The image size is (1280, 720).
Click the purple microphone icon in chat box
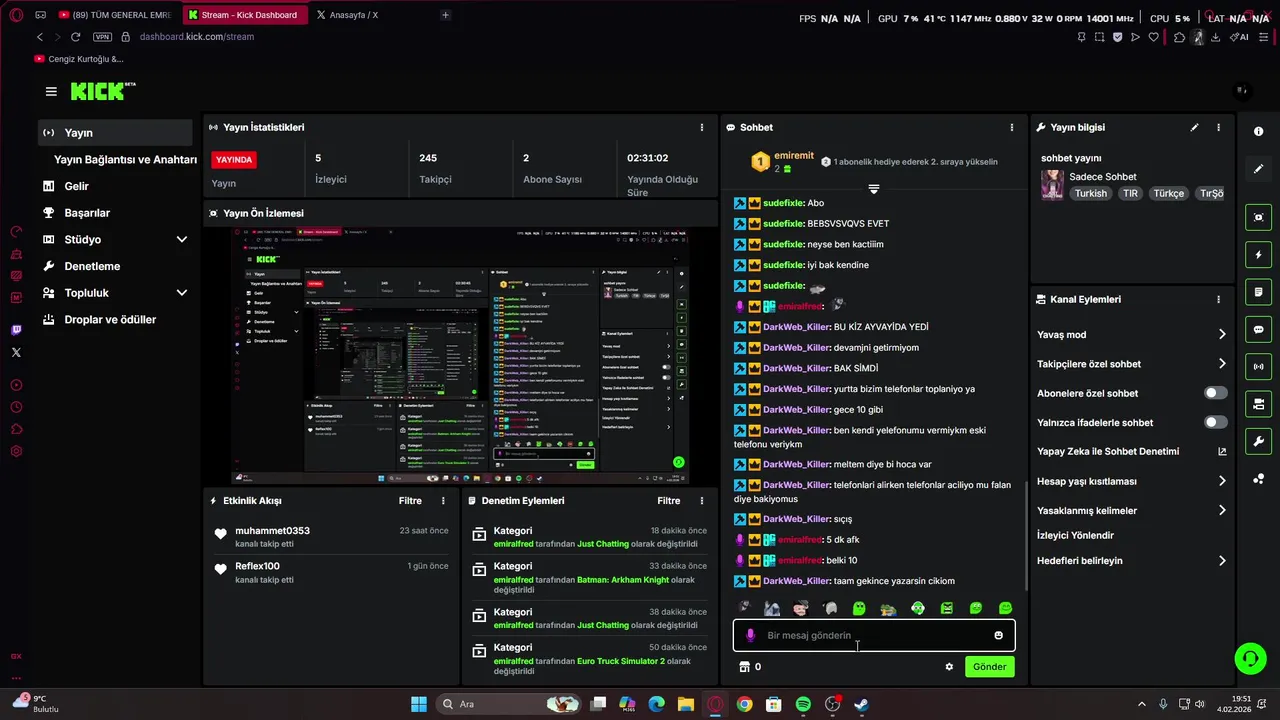pyautogui.click(x=750, y=635)
